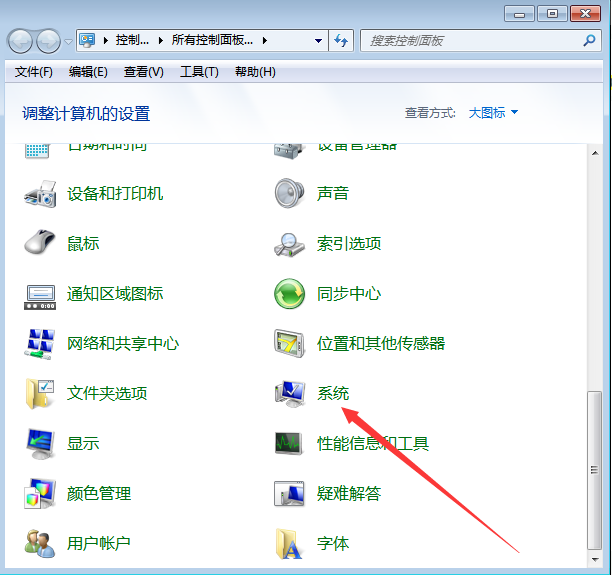This screenshot has width=612, height=575.
Task: Open the address bar history dropdown arrow
Action: click(318, 41)
